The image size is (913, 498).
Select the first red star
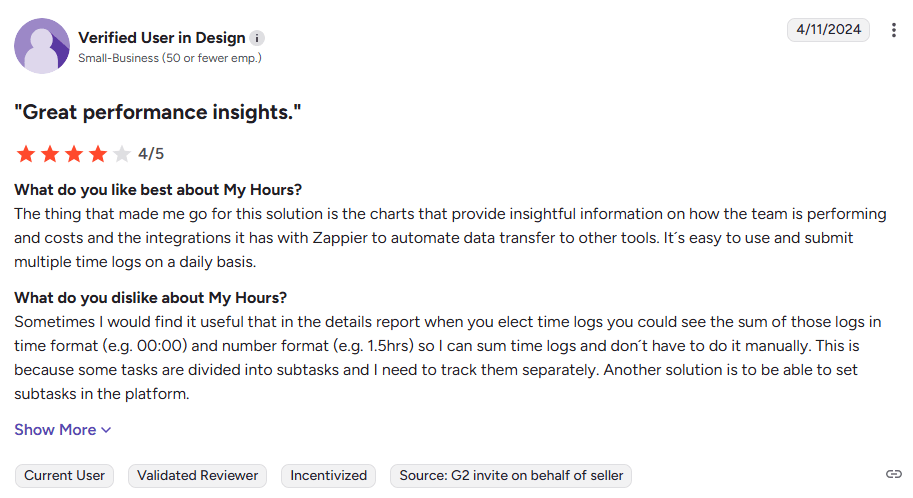26,154
